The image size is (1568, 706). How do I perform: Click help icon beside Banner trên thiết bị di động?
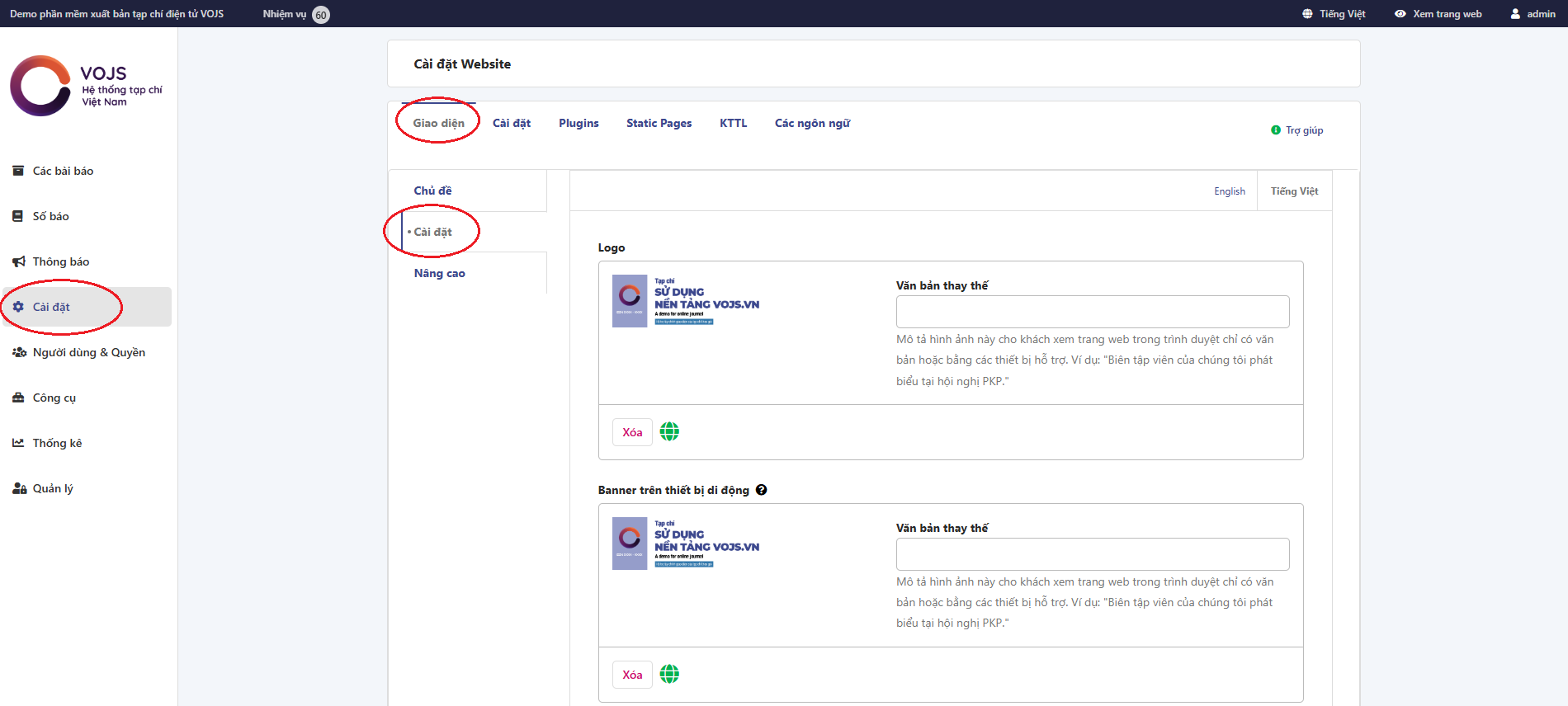tap(761, 490)
